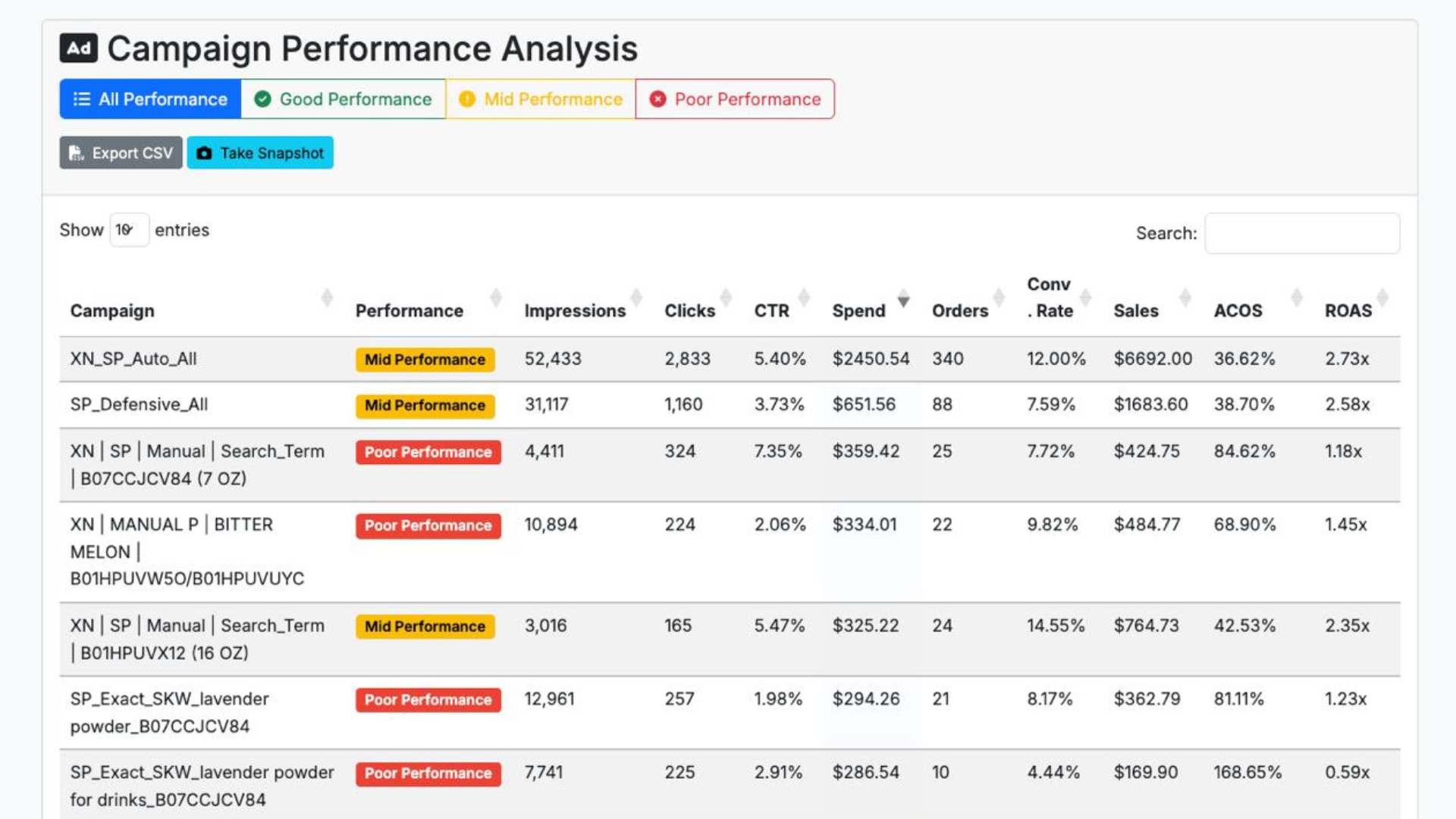Click the Campaign Performance Analysis heading
The image size is (1456, 819).
(372, 49)
